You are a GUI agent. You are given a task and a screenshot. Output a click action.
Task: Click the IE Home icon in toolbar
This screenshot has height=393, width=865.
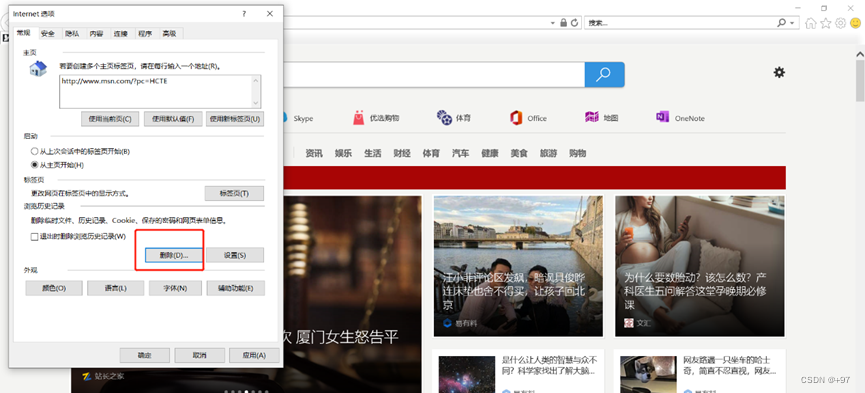[810, 23]
